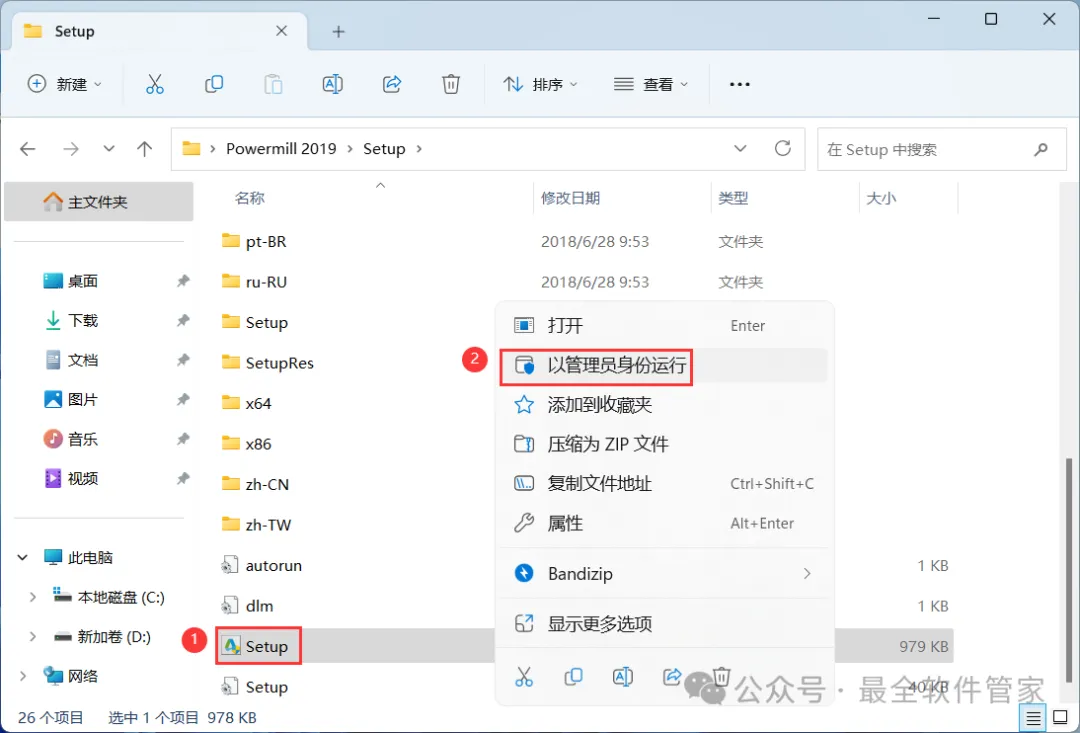Choose 添加到收藏夹 in the context menu
The height and width of the screenshot is (733, 1080).
pos(663,404)
